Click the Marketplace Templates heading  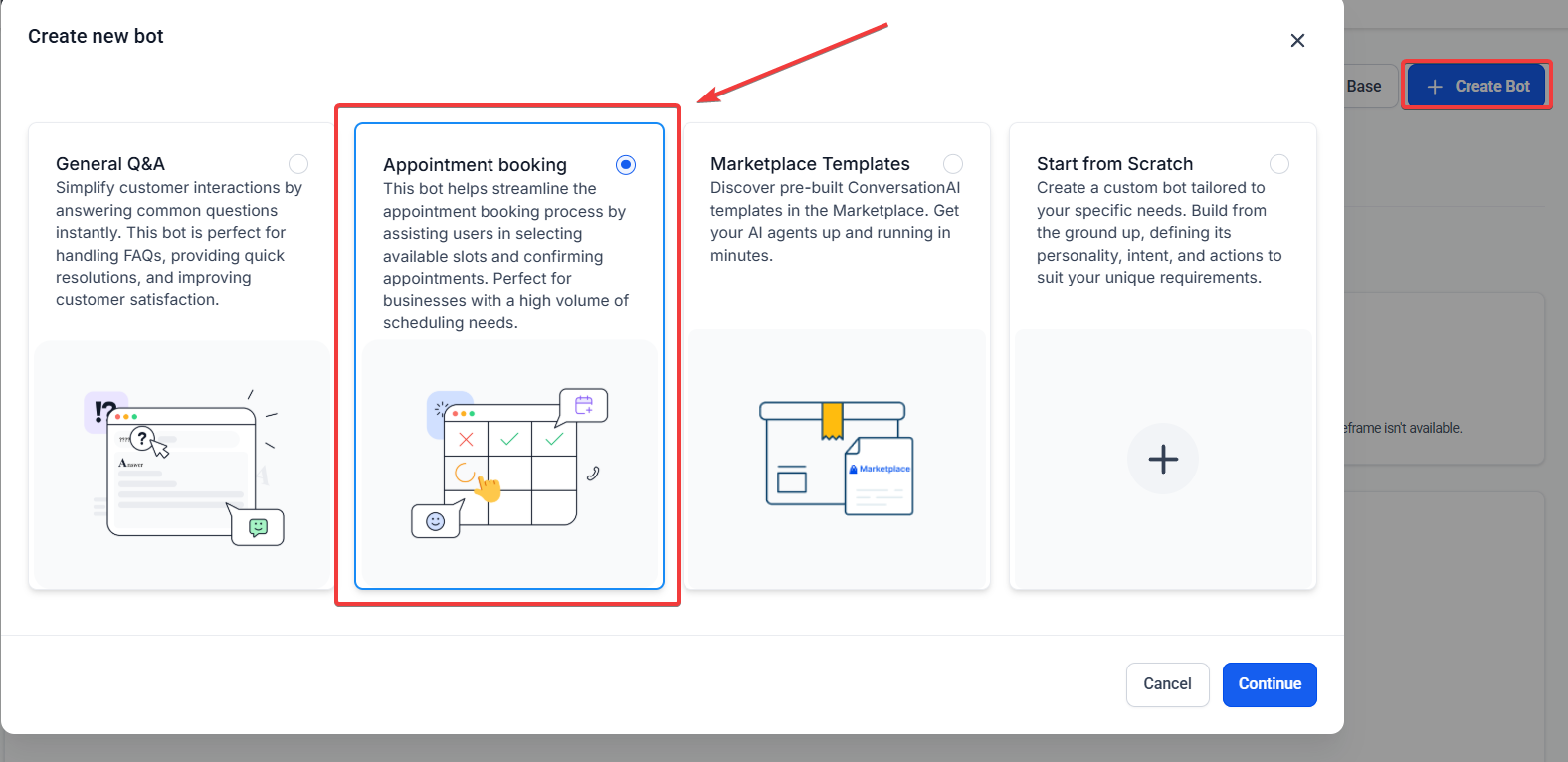click(810, 164)
